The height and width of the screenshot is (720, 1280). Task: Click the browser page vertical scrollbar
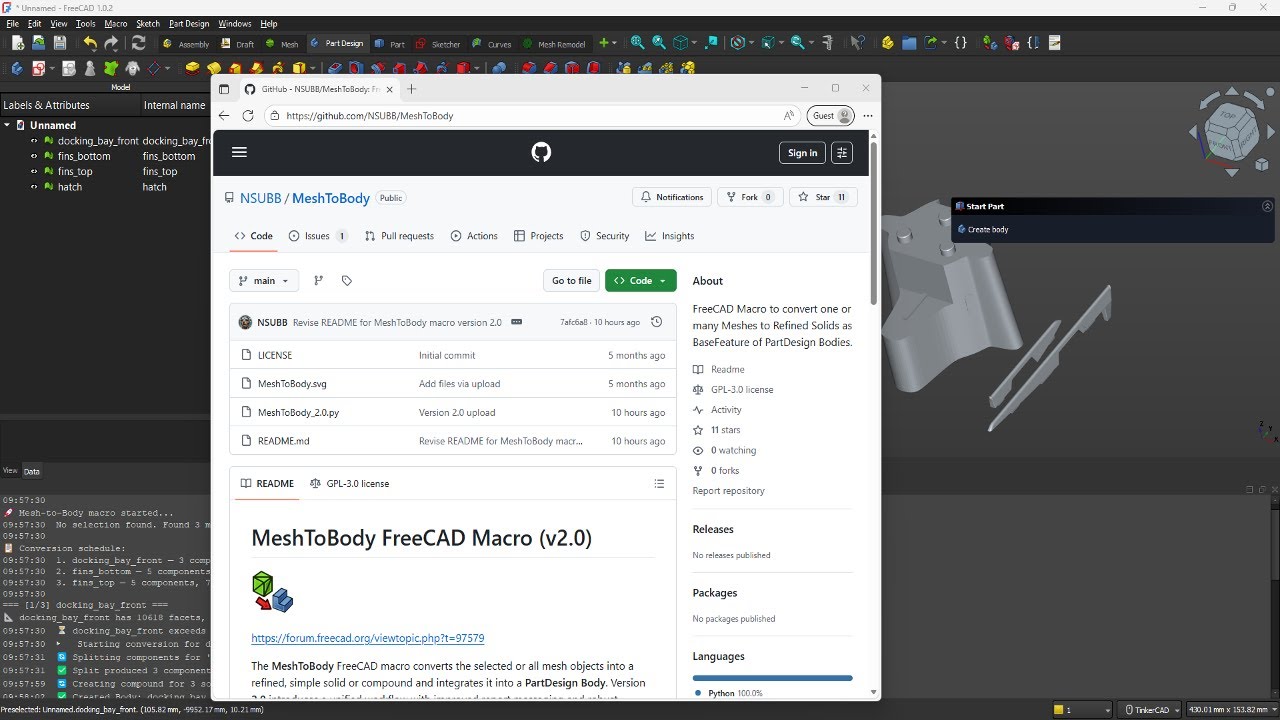874,223
